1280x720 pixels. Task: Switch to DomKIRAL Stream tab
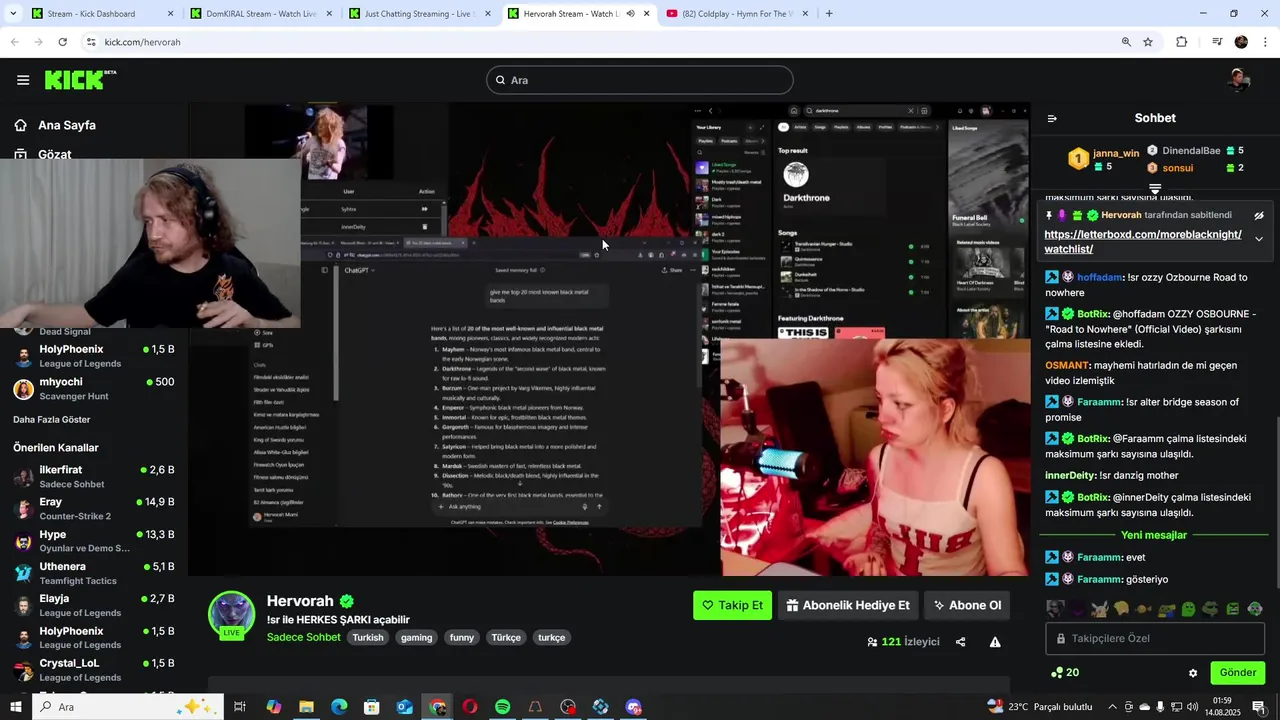click(262, 14)
